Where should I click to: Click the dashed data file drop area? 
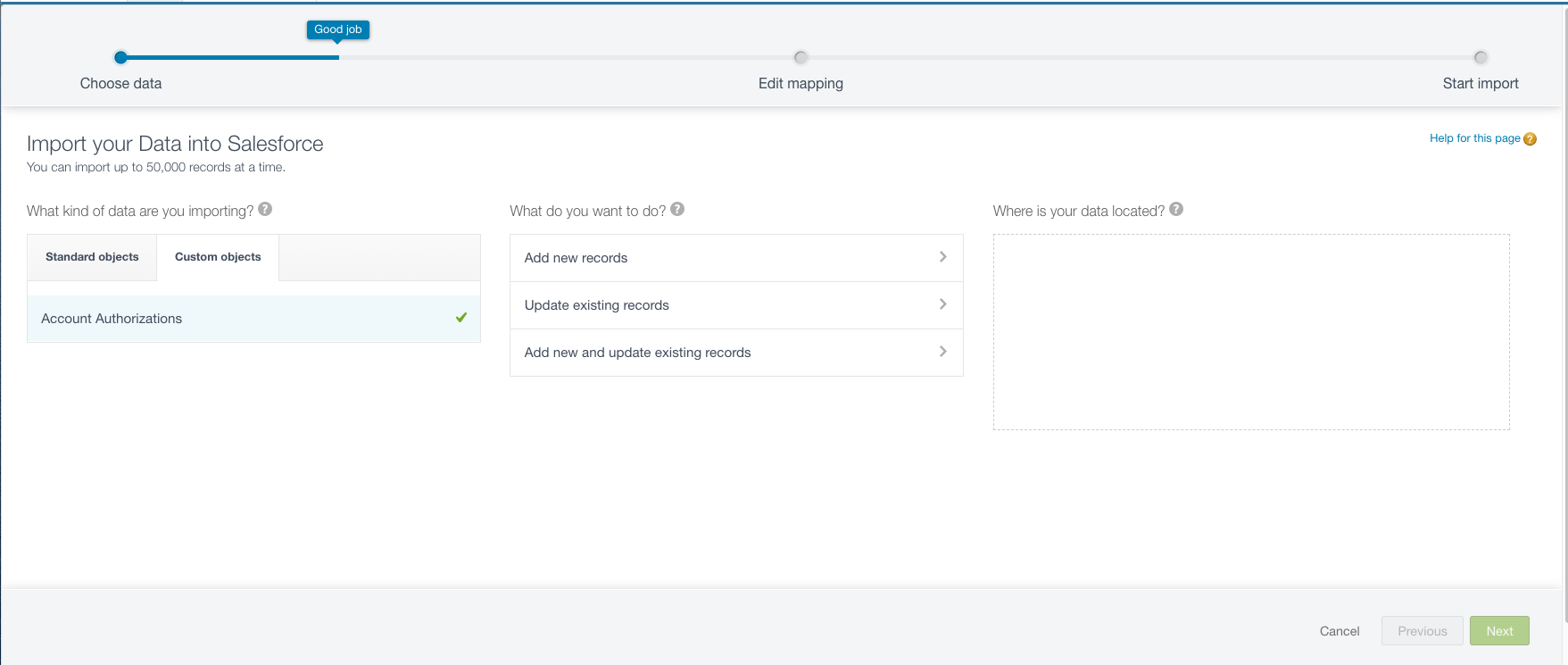[x=1250, y=332]
